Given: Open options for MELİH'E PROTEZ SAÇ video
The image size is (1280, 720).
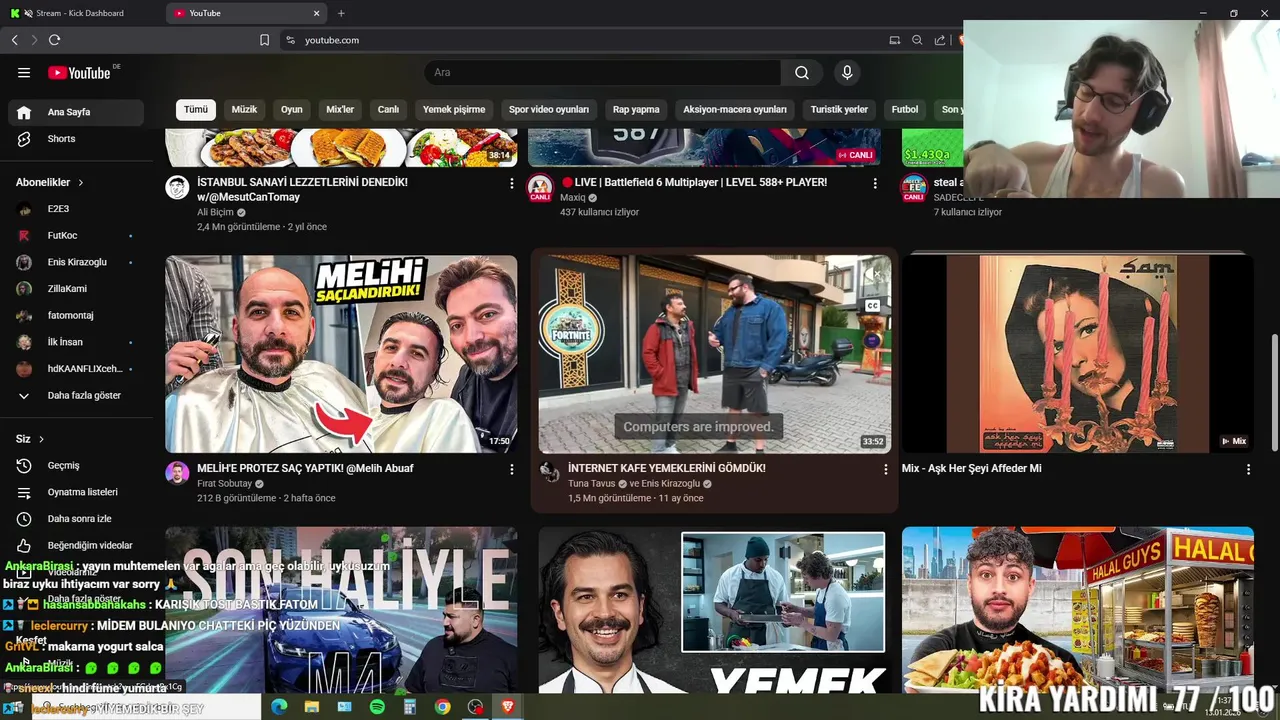Looking at the screenshot, I should pyautogui.click(x=512, y=469).
